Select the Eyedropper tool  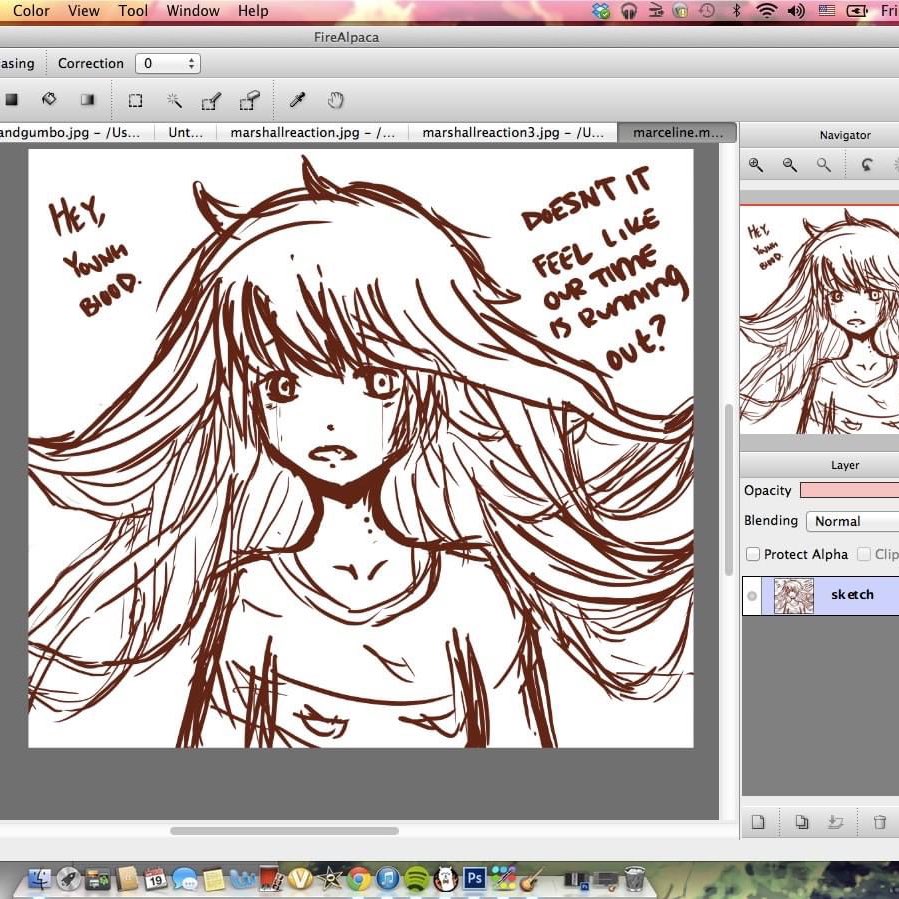pyautogui.click(x=297, y=100)
